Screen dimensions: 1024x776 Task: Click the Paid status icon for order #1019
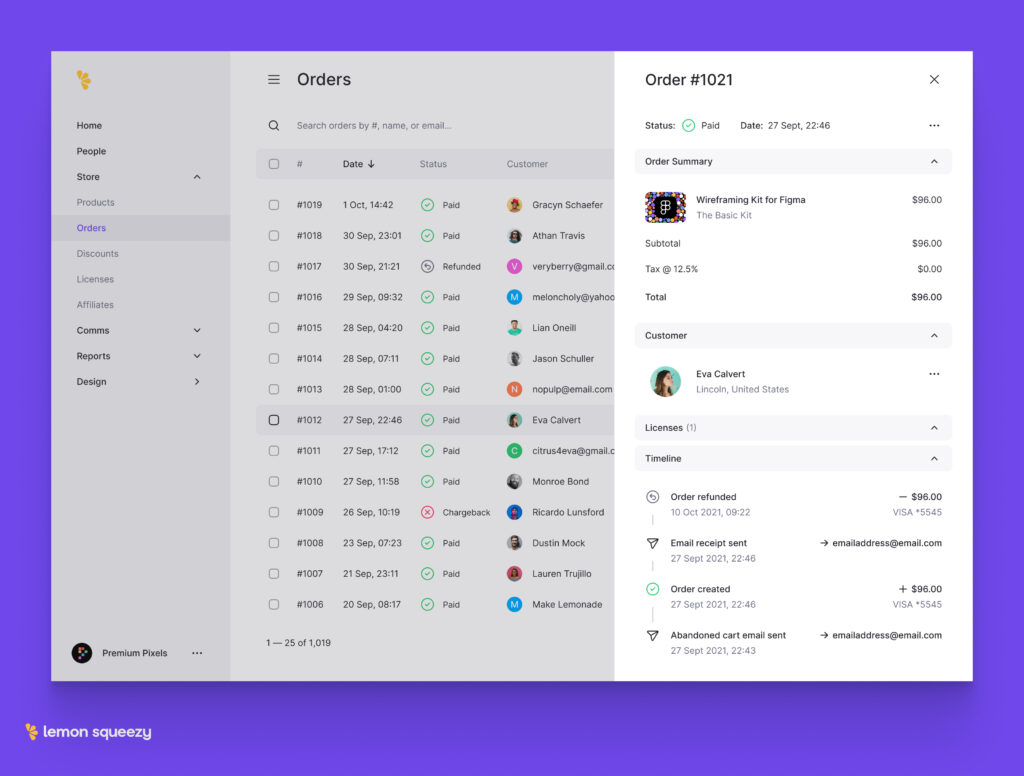point(427,205)
